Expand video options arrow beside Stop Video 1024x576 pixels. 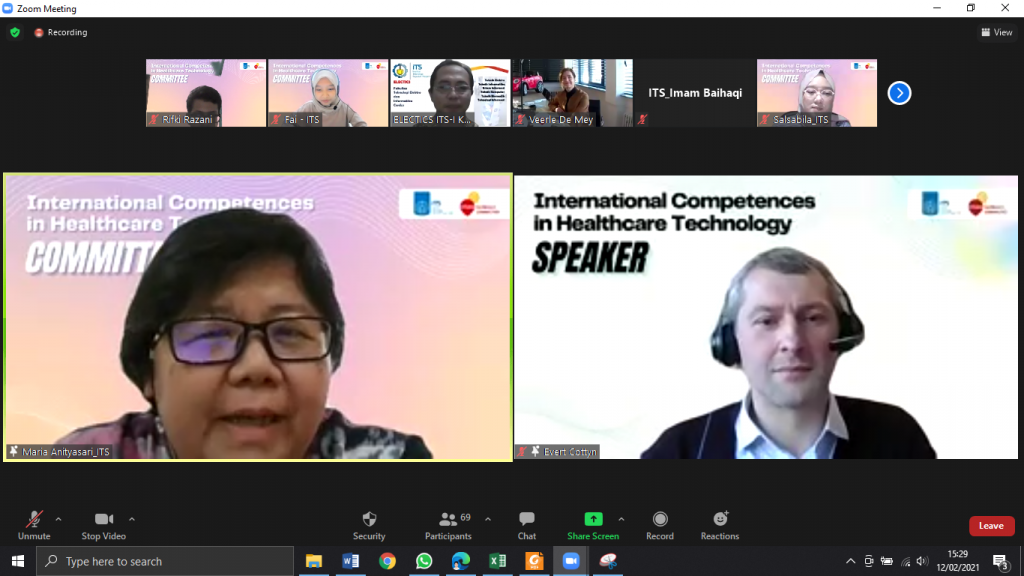click(x=132, y=519)
